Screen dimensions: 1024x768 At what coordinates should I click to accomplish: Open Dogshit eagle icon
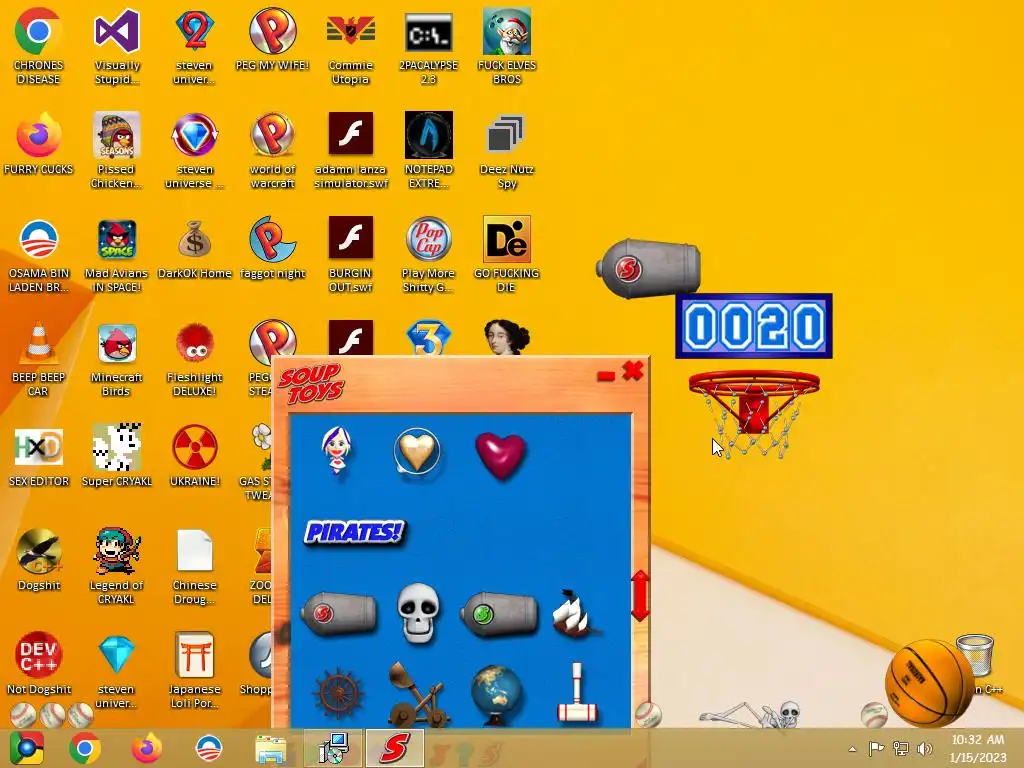pyautogui.click(x=39, y=560)
